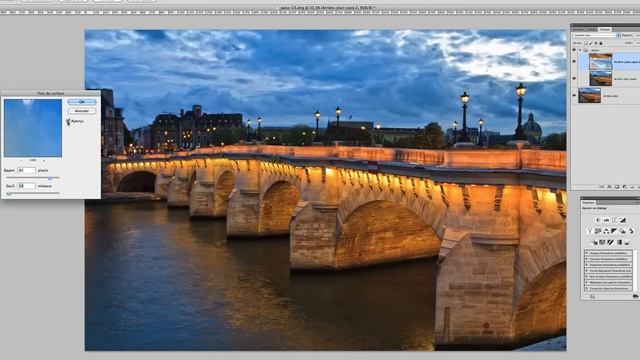Click the blue preview image in dialog
Screen dimensions: 640x360
point(33,128)
